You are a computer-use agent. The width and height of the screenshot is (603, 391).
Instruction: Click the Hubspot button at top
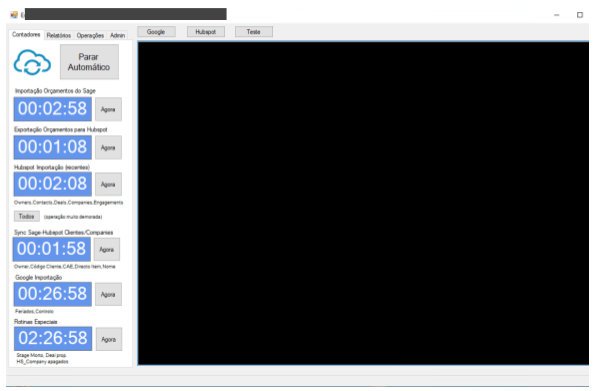pyautogui.click(x=206, y=32)
